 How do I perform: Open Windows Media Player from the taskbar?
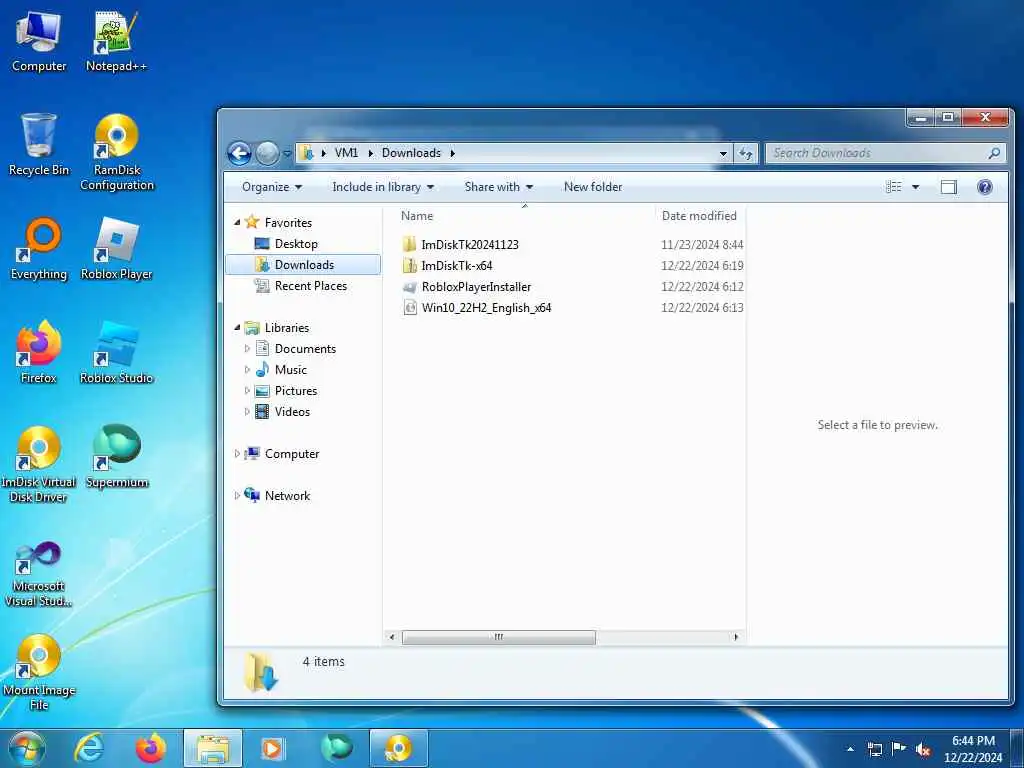click(x=272, y=748)
